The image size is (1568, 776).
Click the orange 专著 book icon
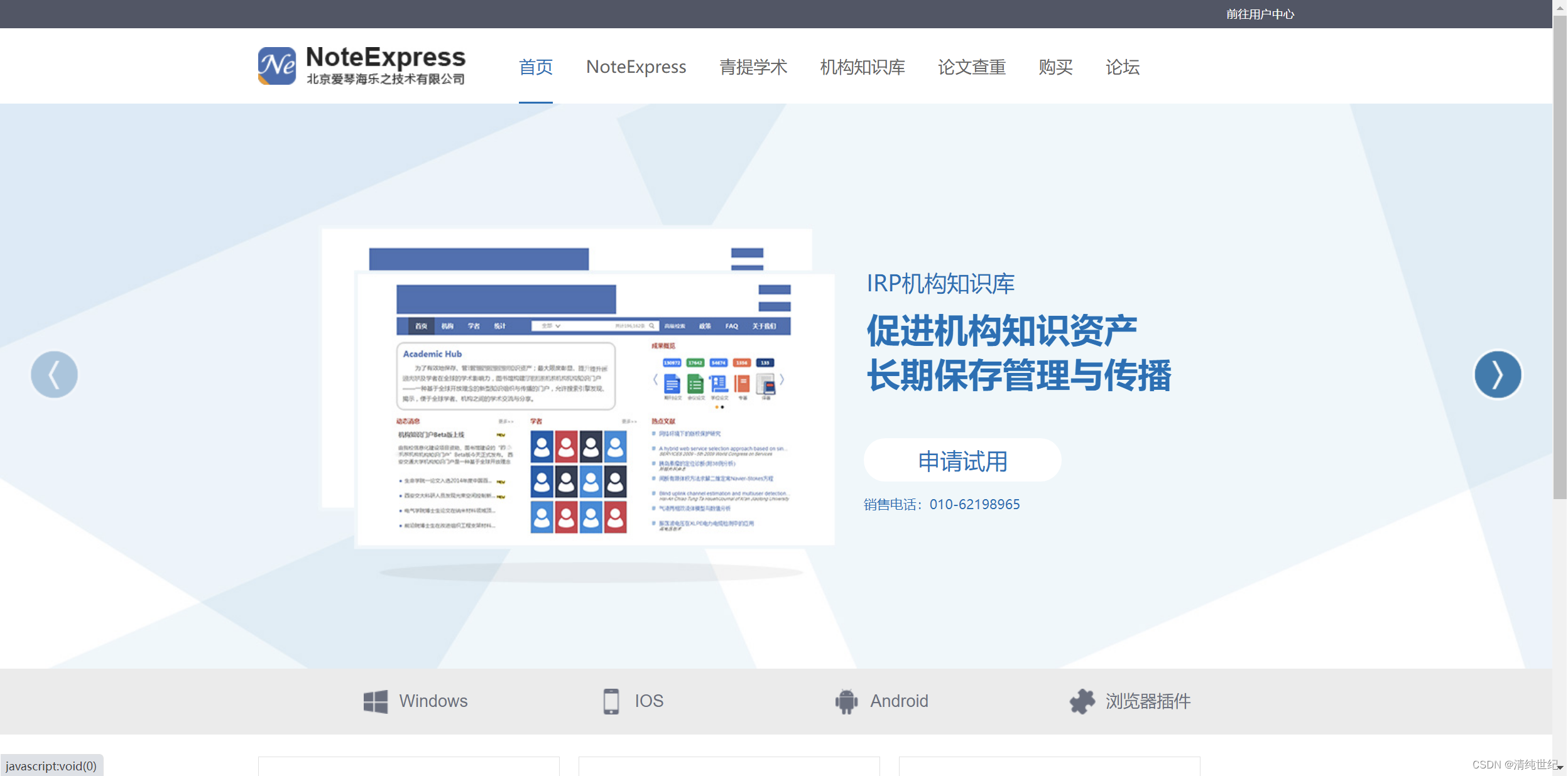tap(743, 384)
